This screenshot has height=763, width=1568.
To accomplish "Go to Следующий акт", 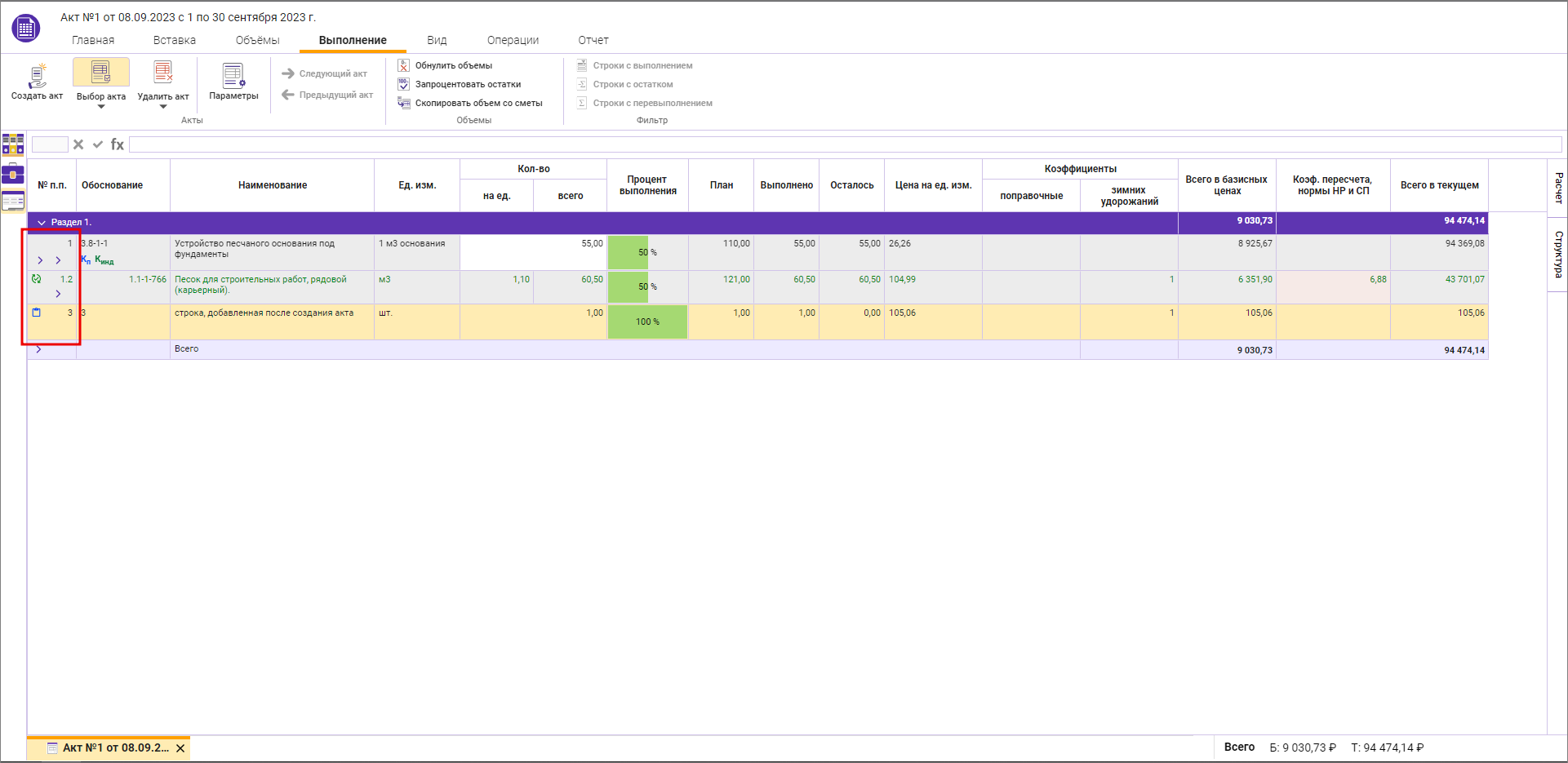I will (325, 73).
